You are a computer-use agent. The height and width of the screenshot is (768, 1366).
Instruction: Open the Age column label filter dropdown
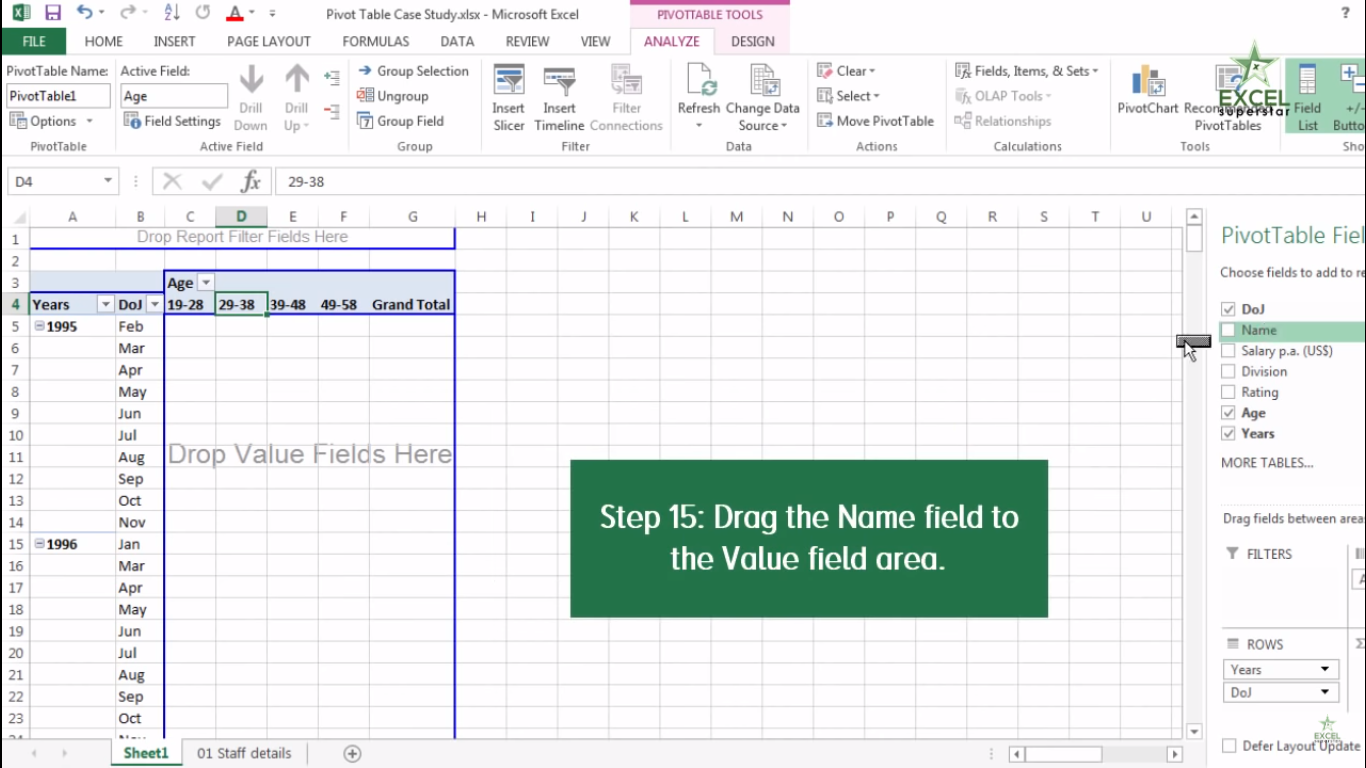[205, 283]
